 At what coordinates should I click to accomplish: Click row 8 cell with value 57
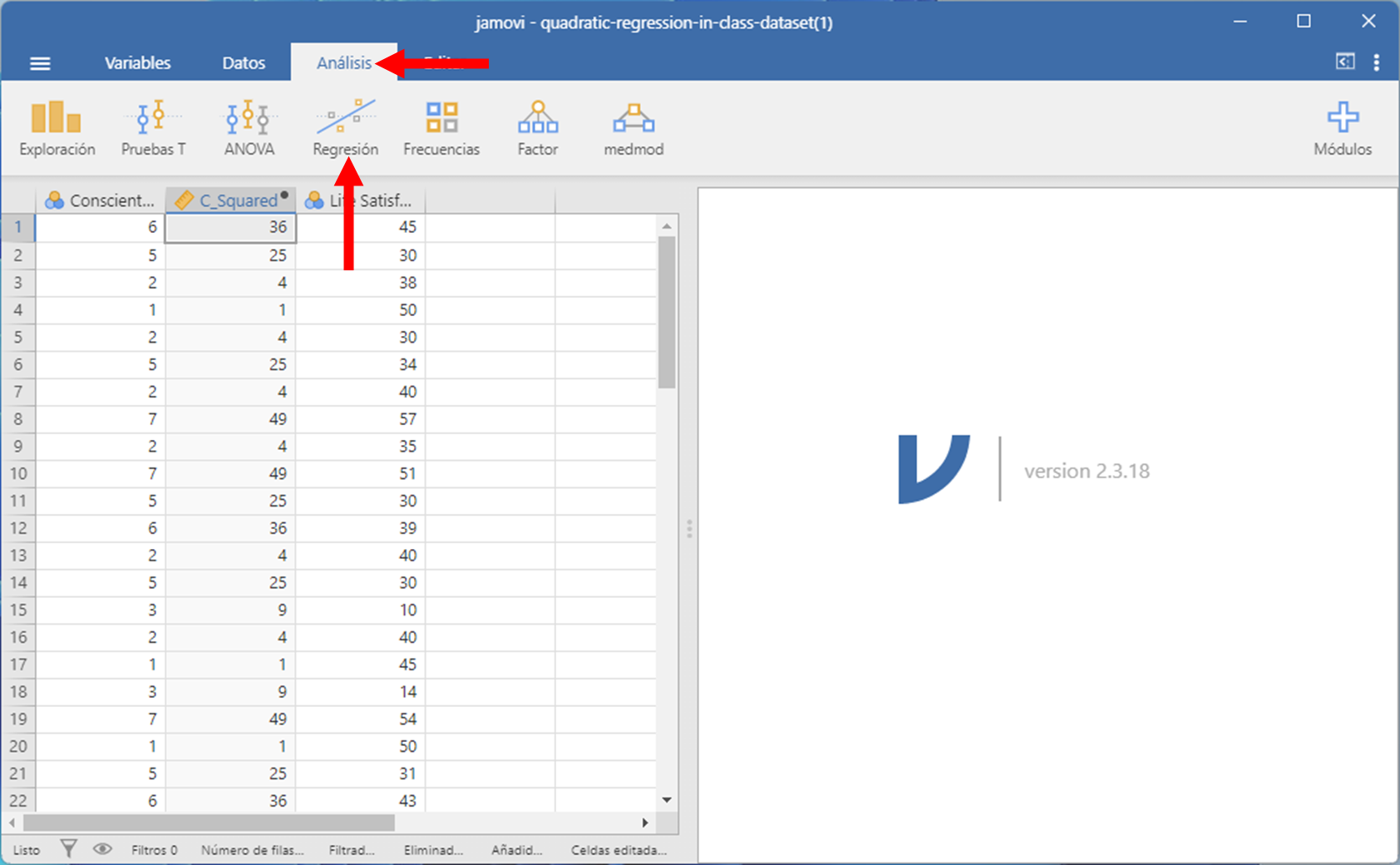(361, 419)
